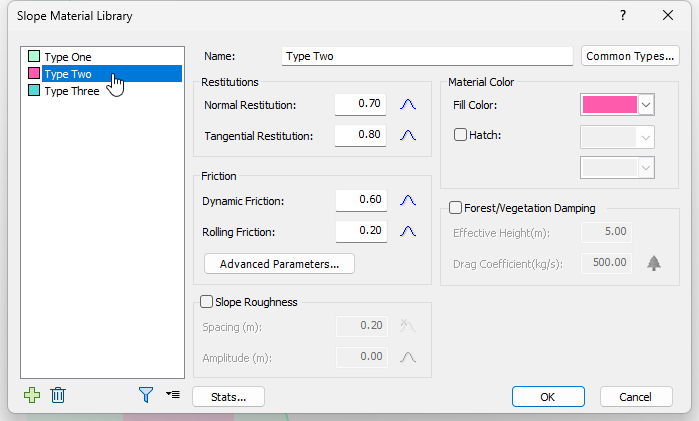
Task: Open the Common Types... button
Action: pos(630,56)
